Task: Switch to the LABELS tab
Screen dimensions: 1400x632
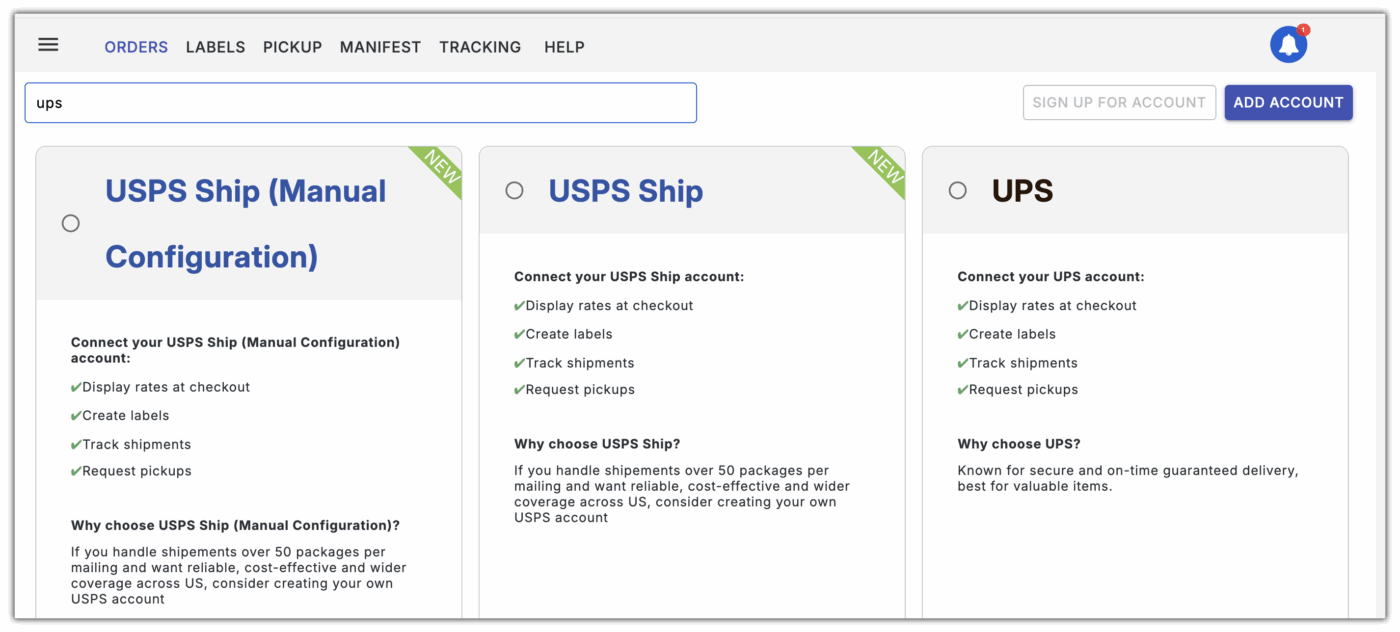Action: pyautogui.click(x=215, y=47)
